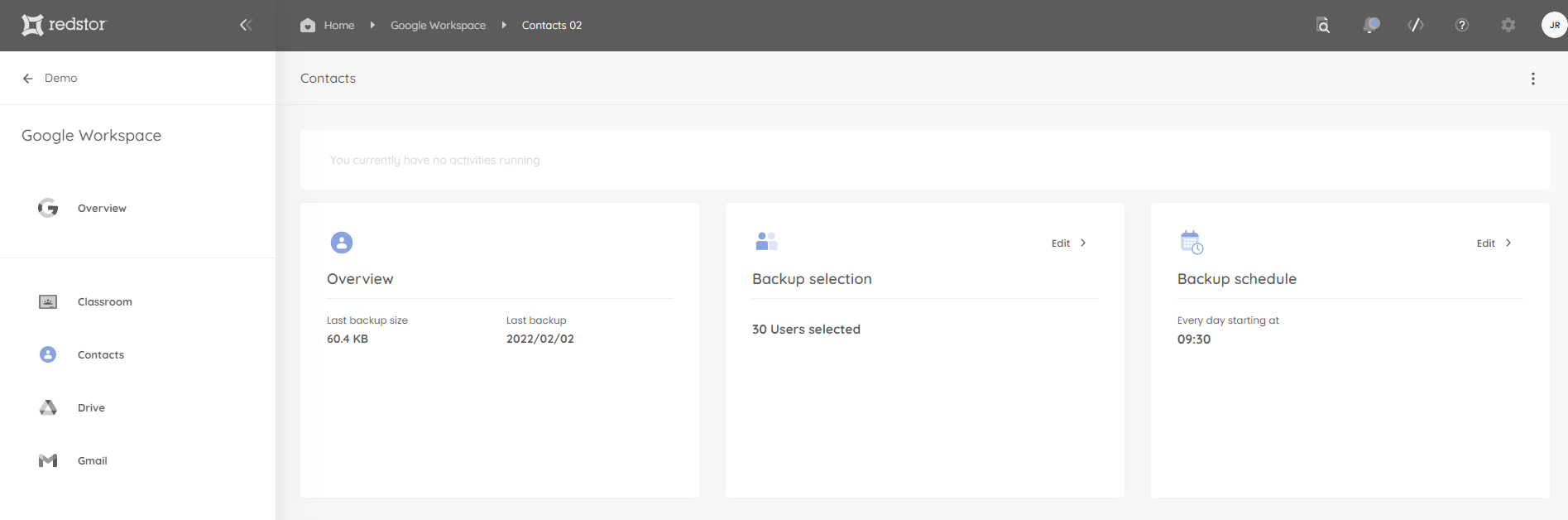Edit the Backup selection
The height and width of the screenshot is (520, 1568).
[1061, 243]
